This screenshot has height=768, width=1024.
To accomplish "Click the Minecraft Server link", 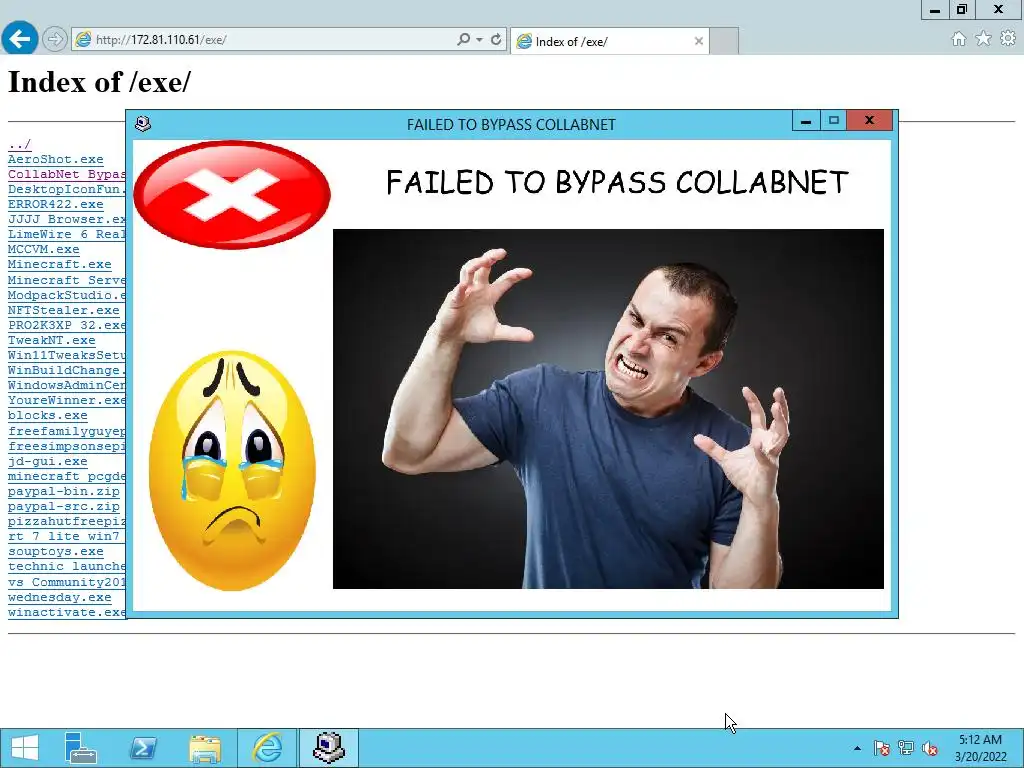I will pyautogui.click(x=67, y=280).
